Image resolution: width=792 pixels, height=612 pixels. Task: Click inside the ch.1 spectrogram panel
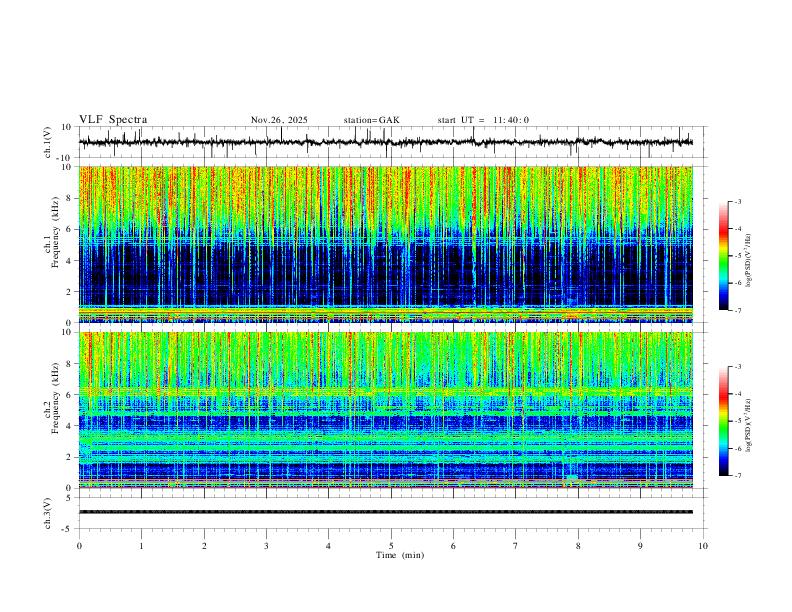[386, 244]
